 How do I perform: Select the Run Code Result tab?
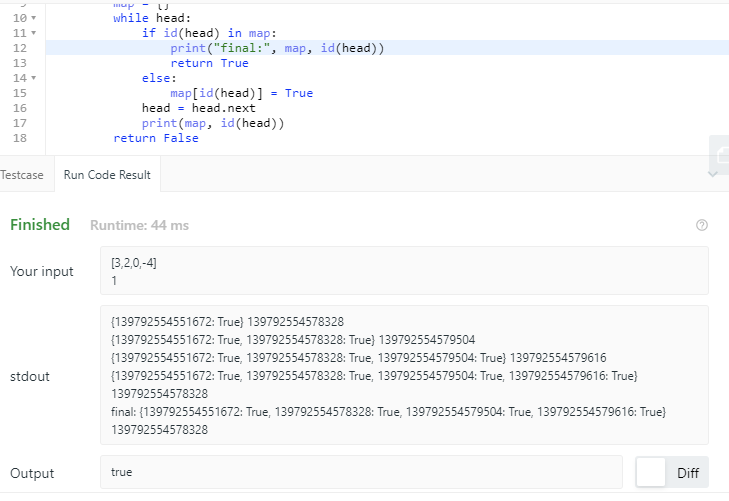(107, 175)
